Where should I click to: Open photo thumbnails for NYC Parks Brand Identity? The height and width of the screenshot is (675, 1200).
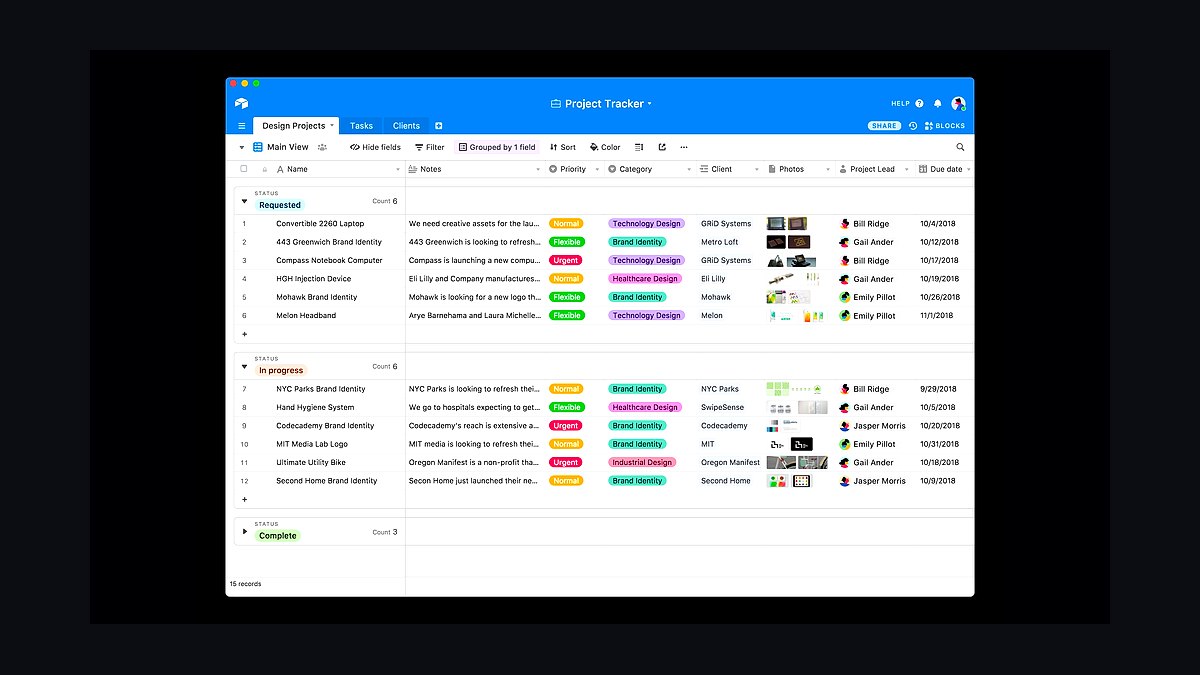795,389
